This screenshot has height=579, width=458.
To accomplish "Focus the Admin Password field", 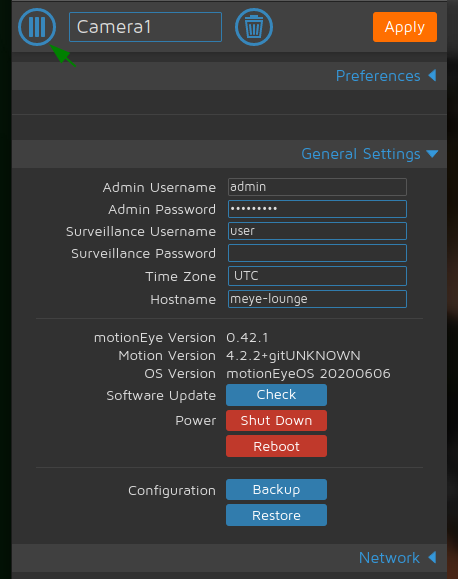I will pyautogui.click(x=317, y=209).
